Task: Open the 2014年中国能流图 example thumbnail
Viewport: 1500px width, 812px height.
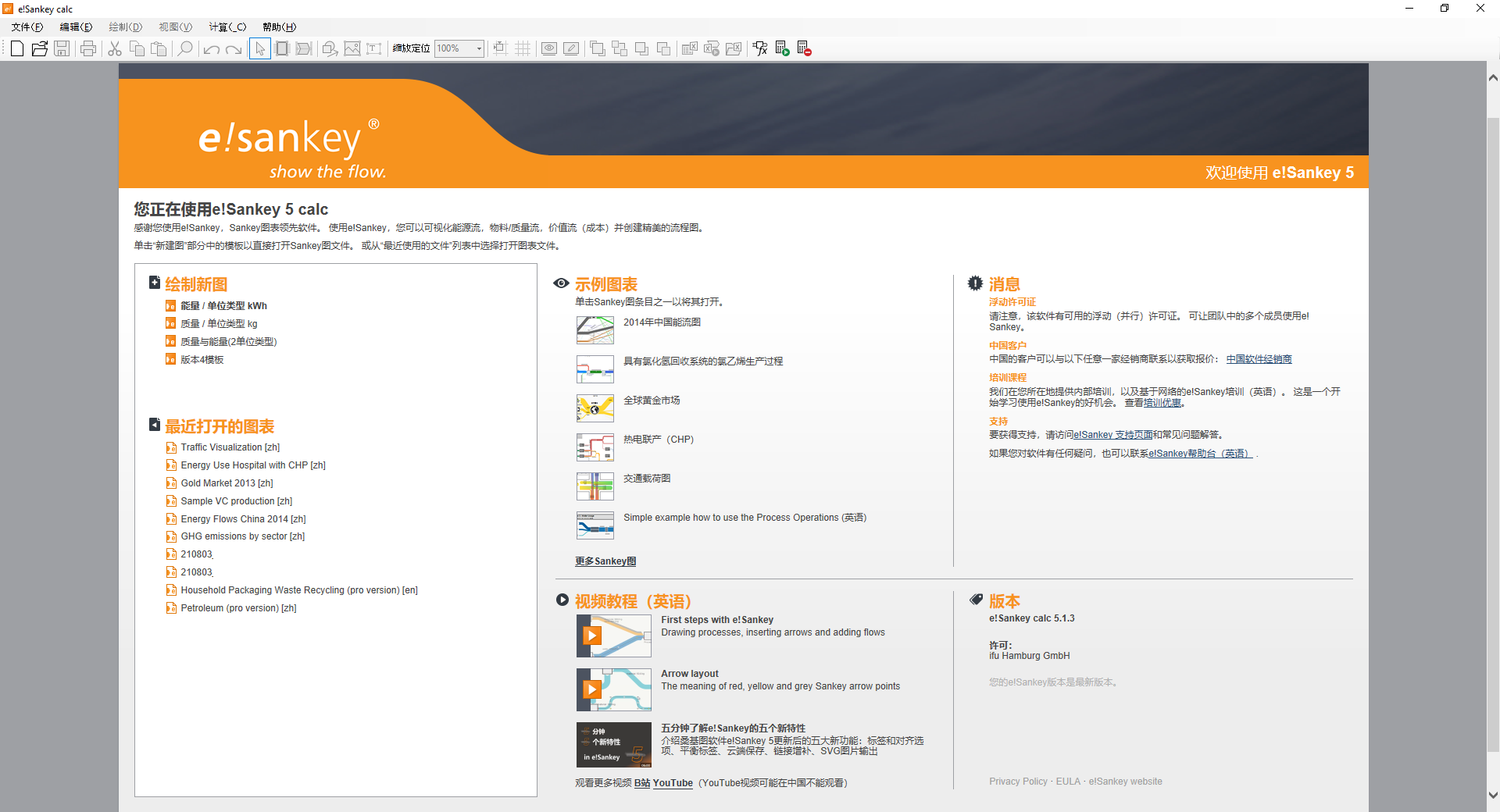Action: tap(595, 330)
